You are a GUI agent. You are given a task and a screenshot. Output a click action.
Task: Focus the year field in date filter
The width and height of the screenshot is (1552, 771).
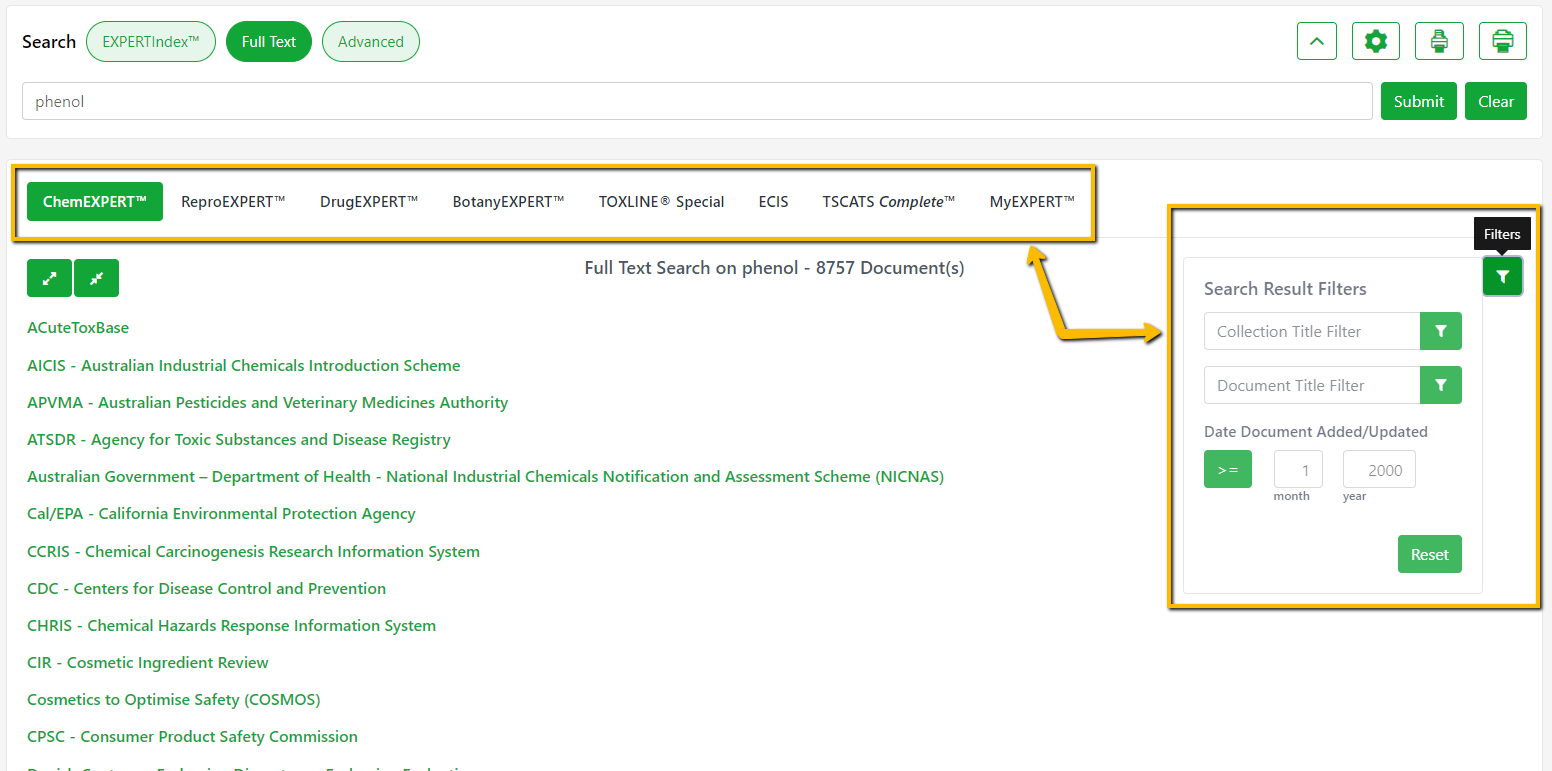(x=1378, y=470)
